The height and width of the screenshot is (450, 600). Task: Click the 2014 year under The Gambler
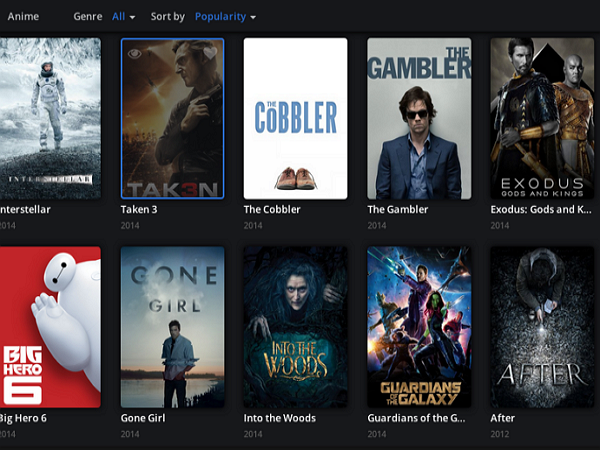pos(377,225)
